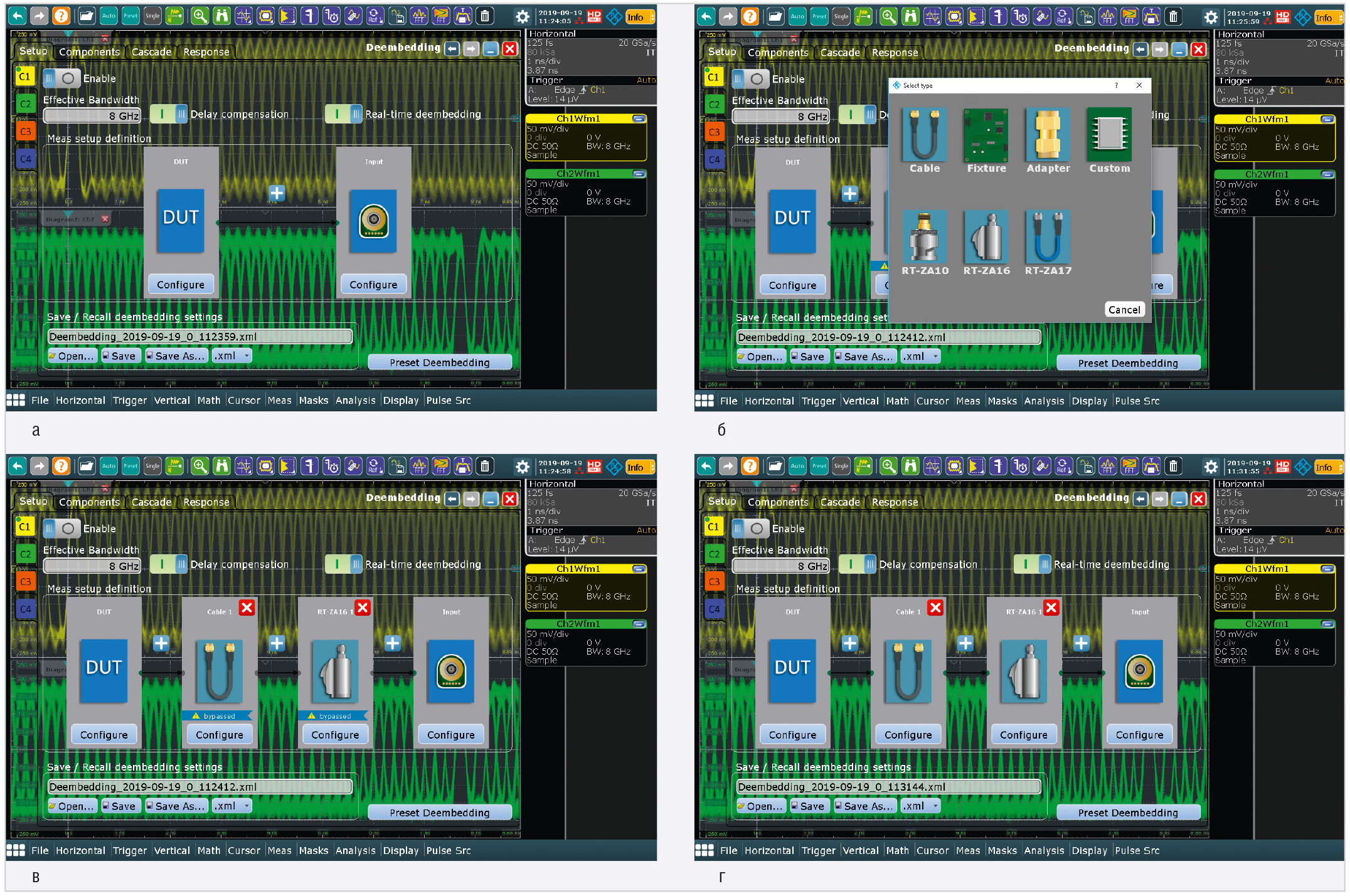Screen dimensions: 1350x896
Task: Click Configure under bypassed Cable 1 block
Action: (x=219, y=735)
